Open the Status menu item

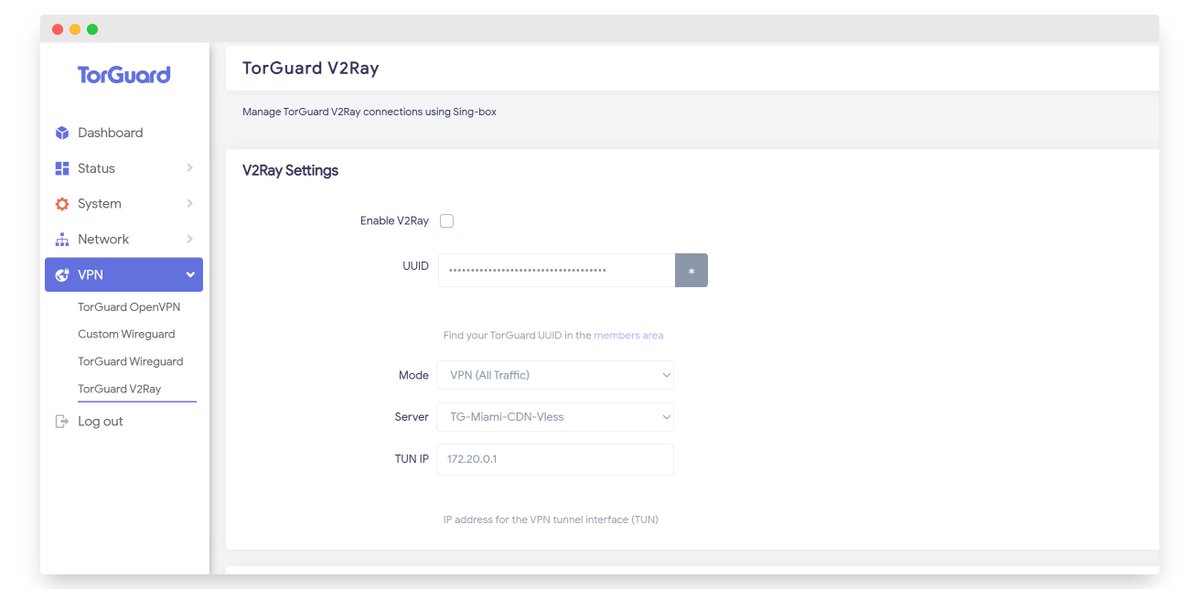click(124, 168)
